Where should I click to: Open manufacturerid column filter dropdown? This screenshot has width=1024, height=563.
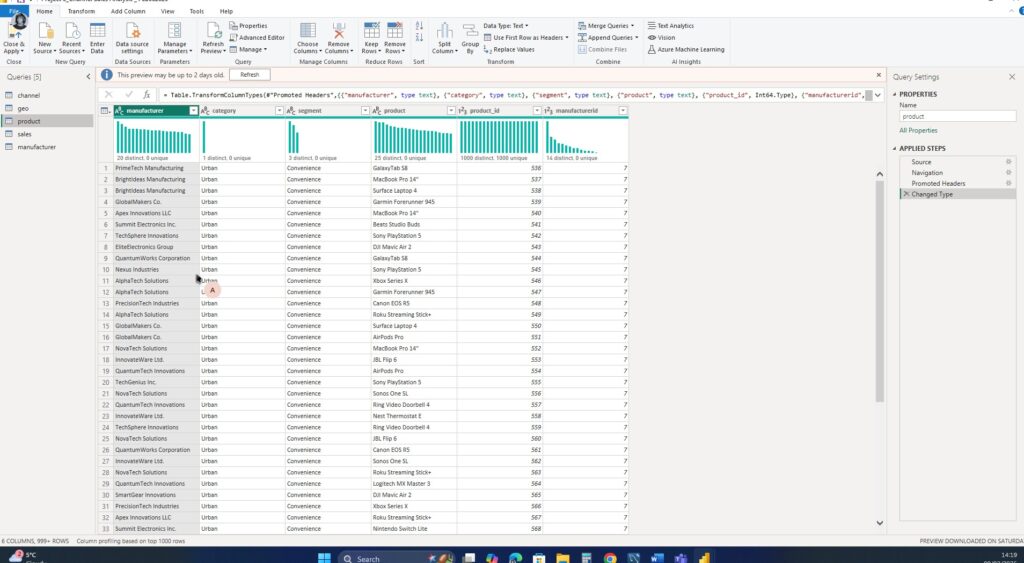pos(623,111)
